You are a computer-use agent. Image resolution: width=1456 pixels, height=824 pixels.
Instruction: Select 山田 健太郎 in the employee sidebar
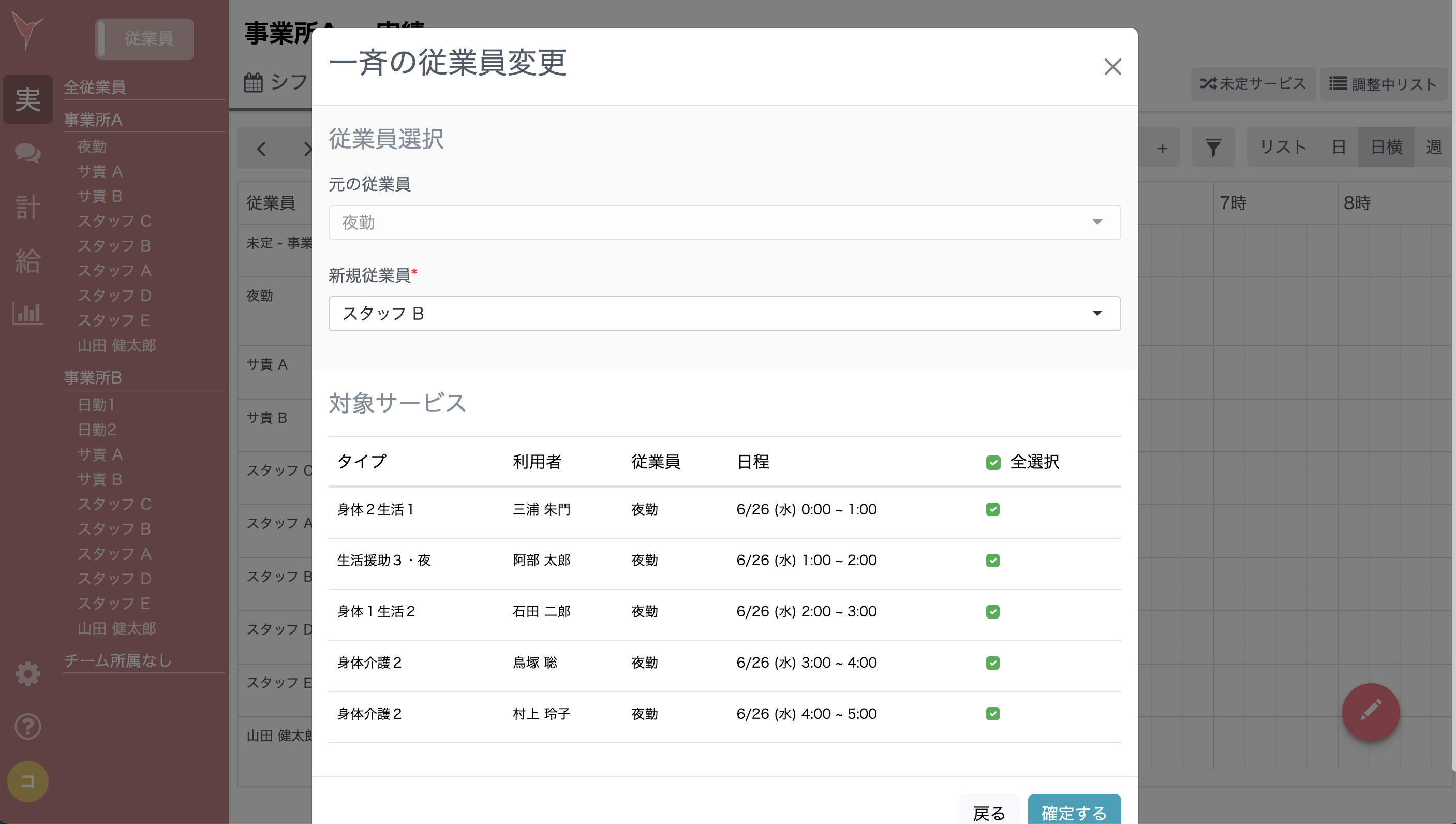pyautogui.click(x=116, y=345)
